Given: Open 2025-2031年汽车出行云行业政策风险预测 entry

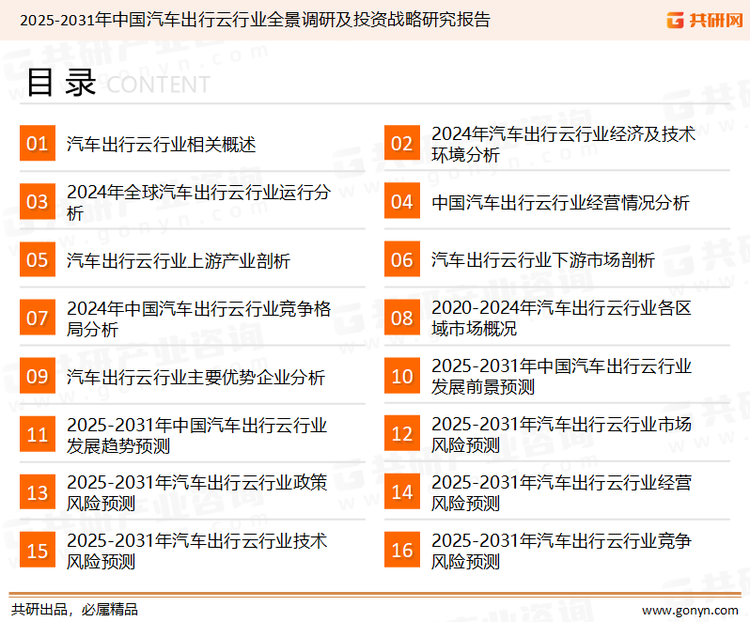Looking at the screenshot, I should (x=196, y=493).
